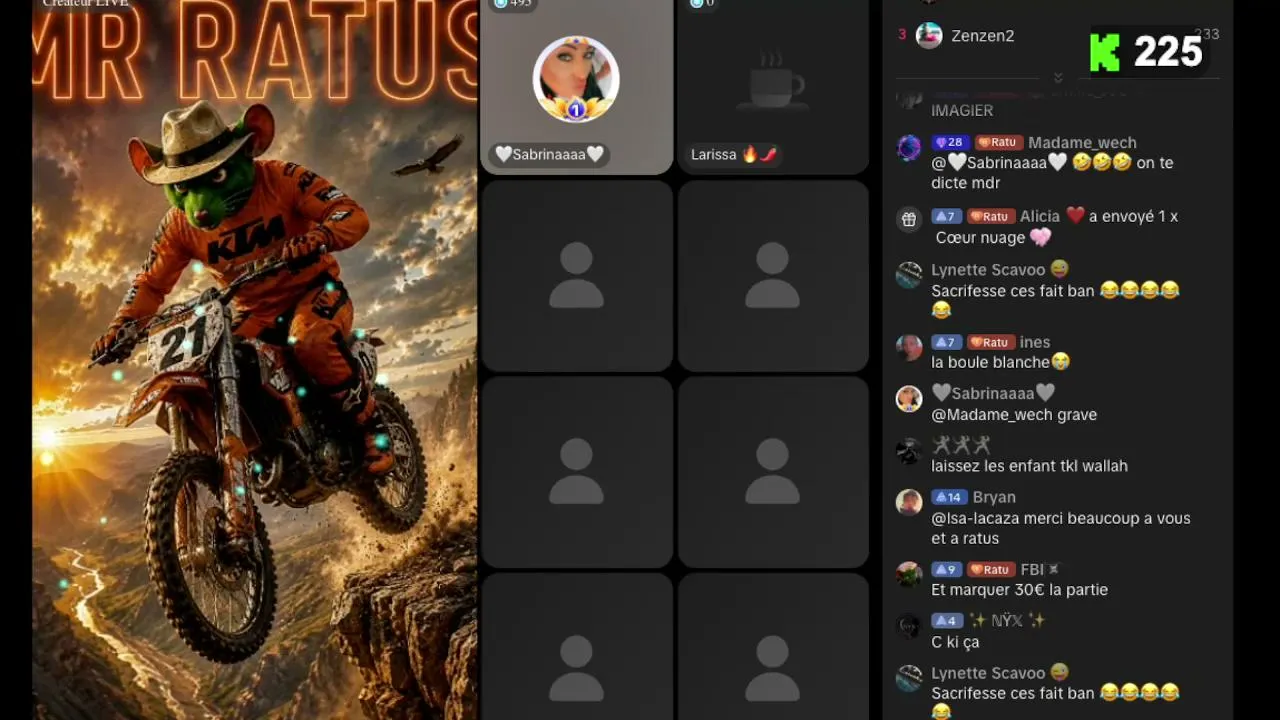Click the rank number 3 beside Zenzen2
1280x720 pixels.
coord(902,35)
